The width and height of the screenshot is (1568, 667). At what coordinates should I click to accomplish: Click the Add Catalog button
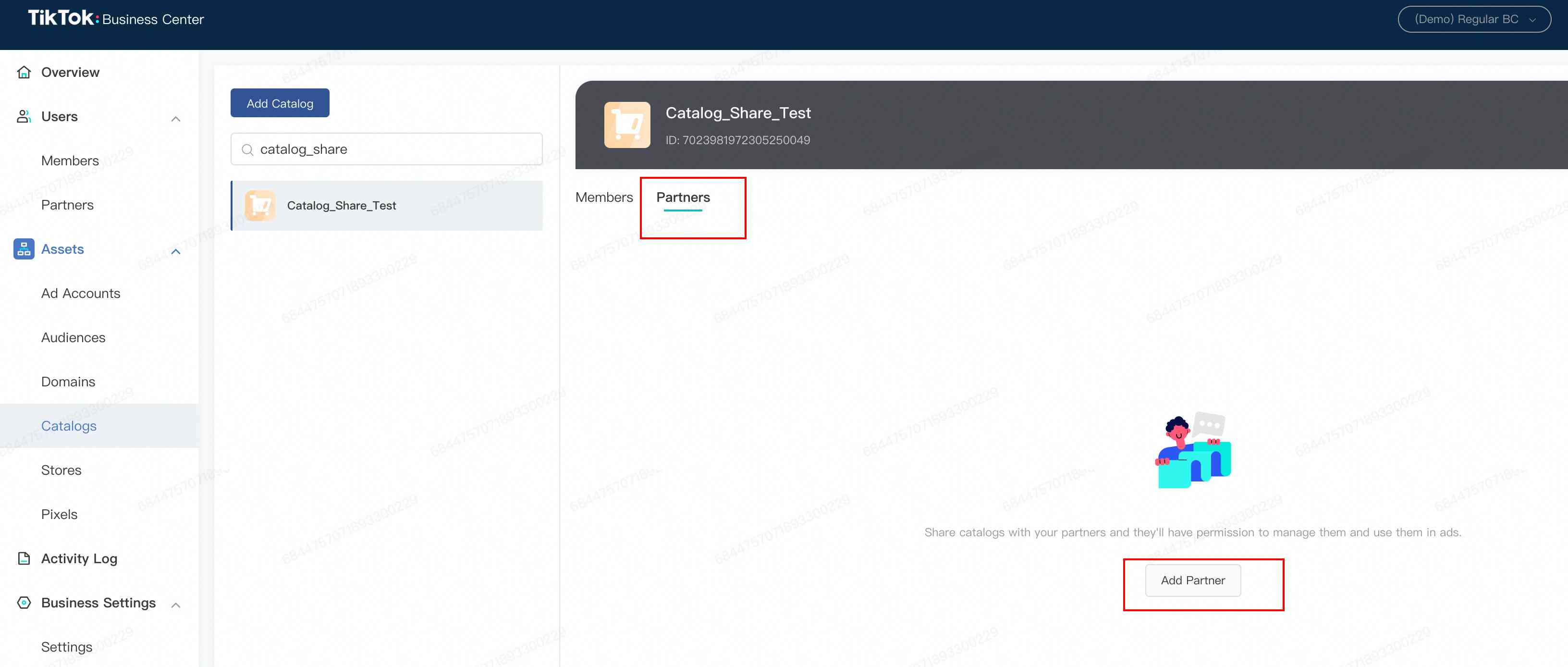tap(280, 102)
